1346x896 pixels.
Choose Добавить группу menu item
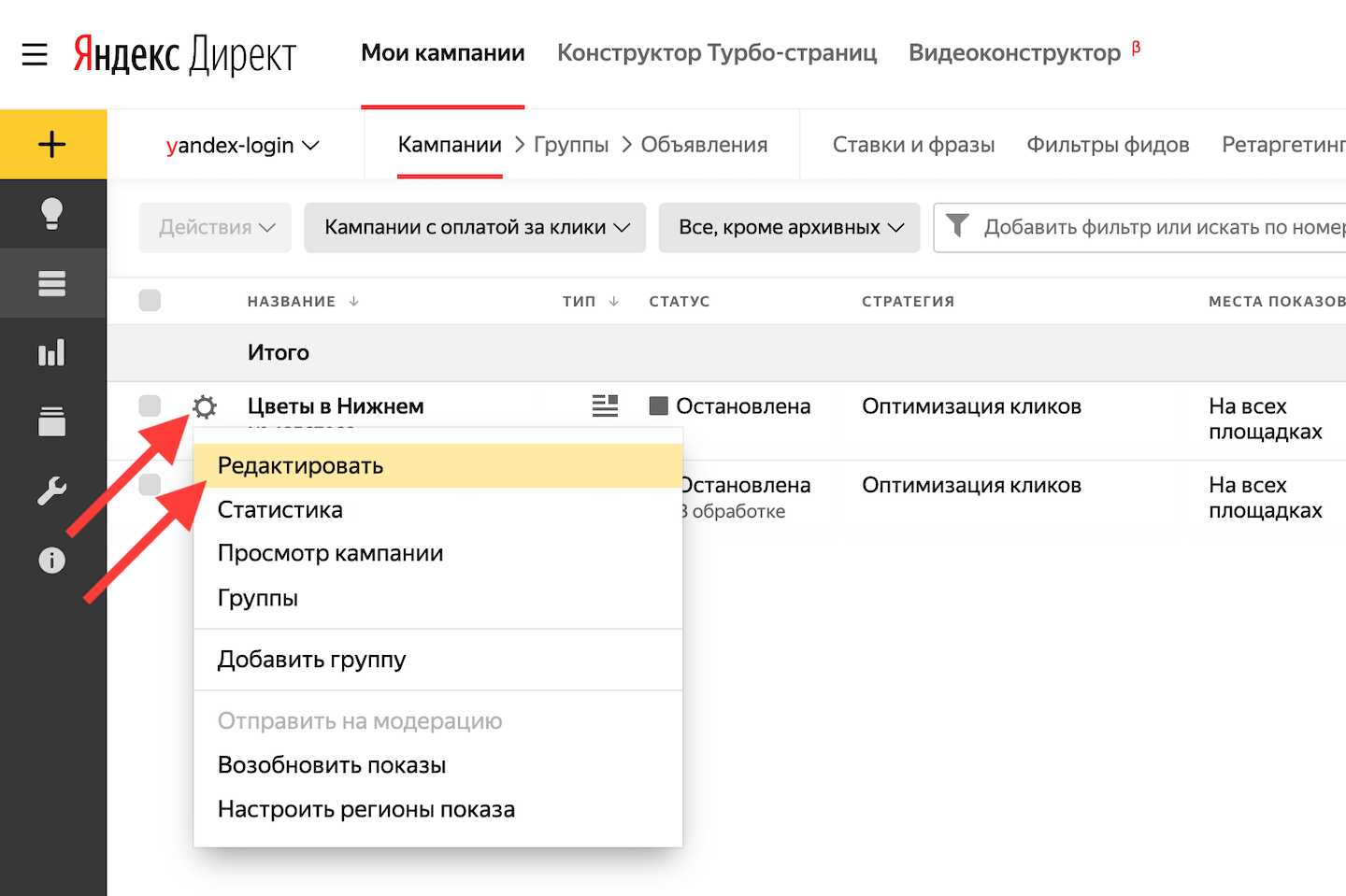click(438, 660)
